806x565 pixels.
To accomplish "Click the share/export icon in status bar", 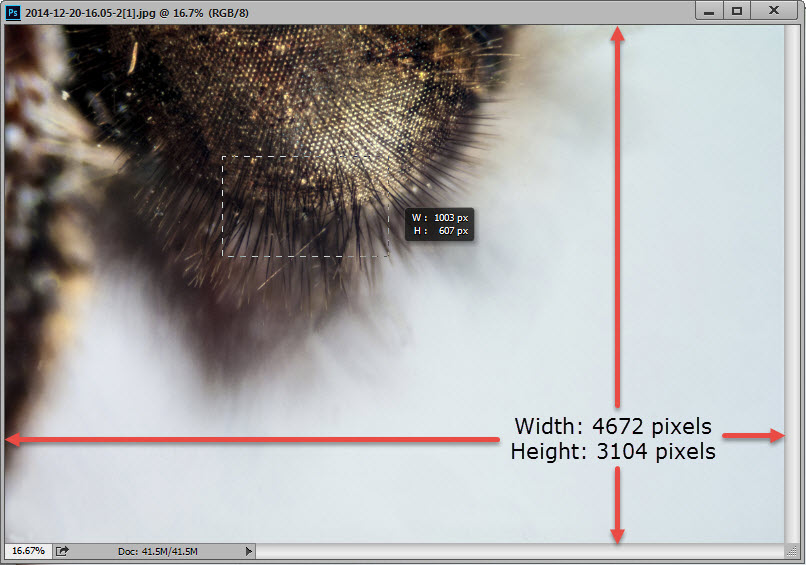I will [x=62, y=551].
